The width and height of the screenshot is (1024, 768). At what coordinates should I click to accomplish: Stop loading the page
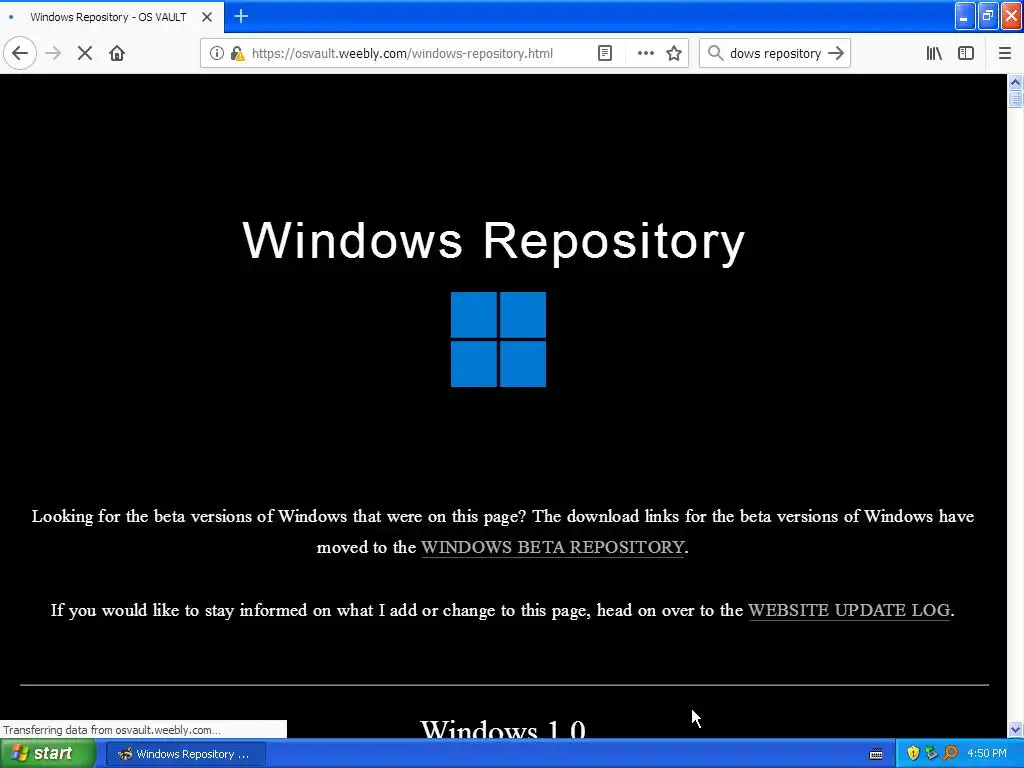pos(85,53)
